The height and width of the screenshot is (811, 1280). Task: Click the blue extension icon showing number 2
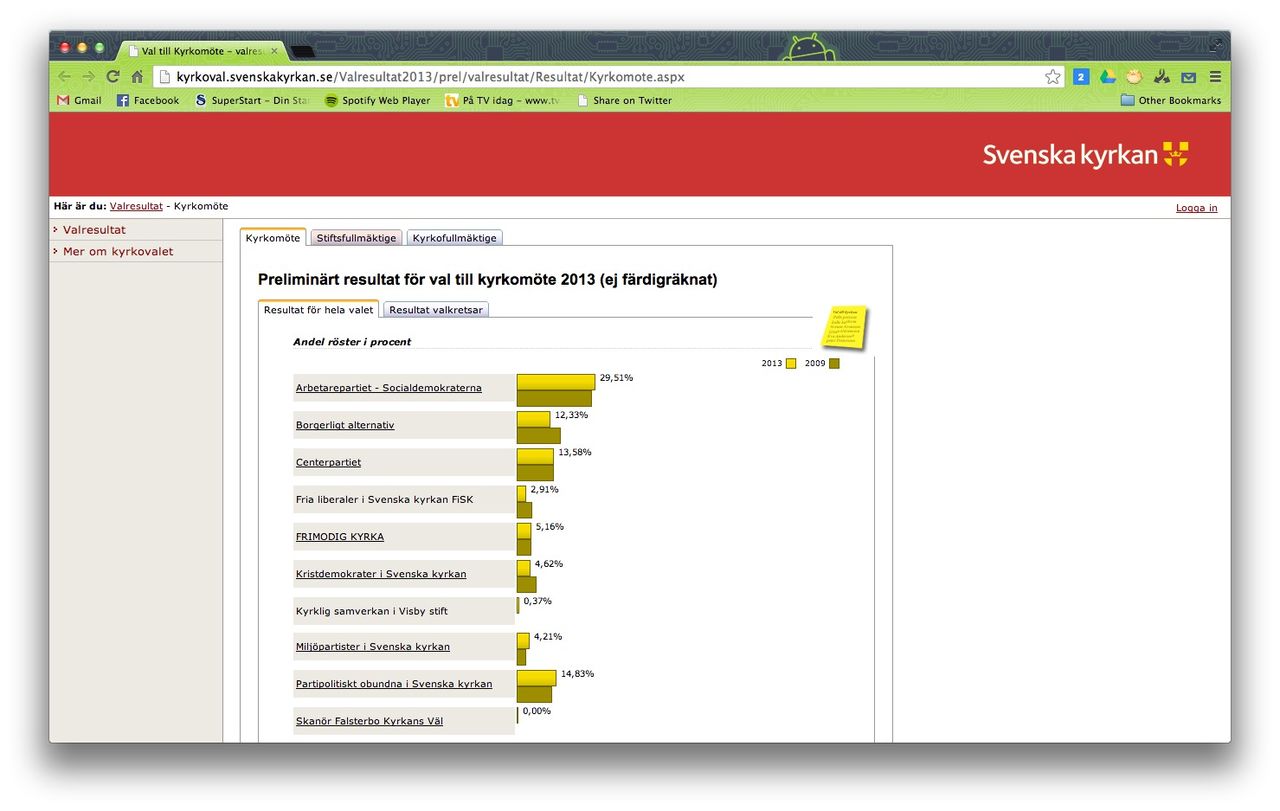[1080, 76]
